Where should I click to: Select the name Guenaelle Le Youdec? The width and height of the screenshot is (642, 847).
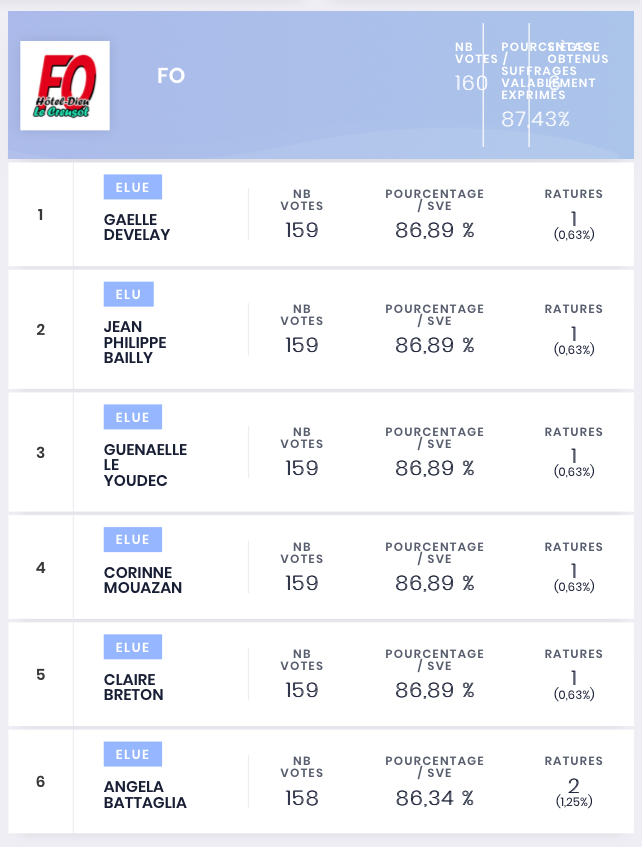[x=145, y=465]
